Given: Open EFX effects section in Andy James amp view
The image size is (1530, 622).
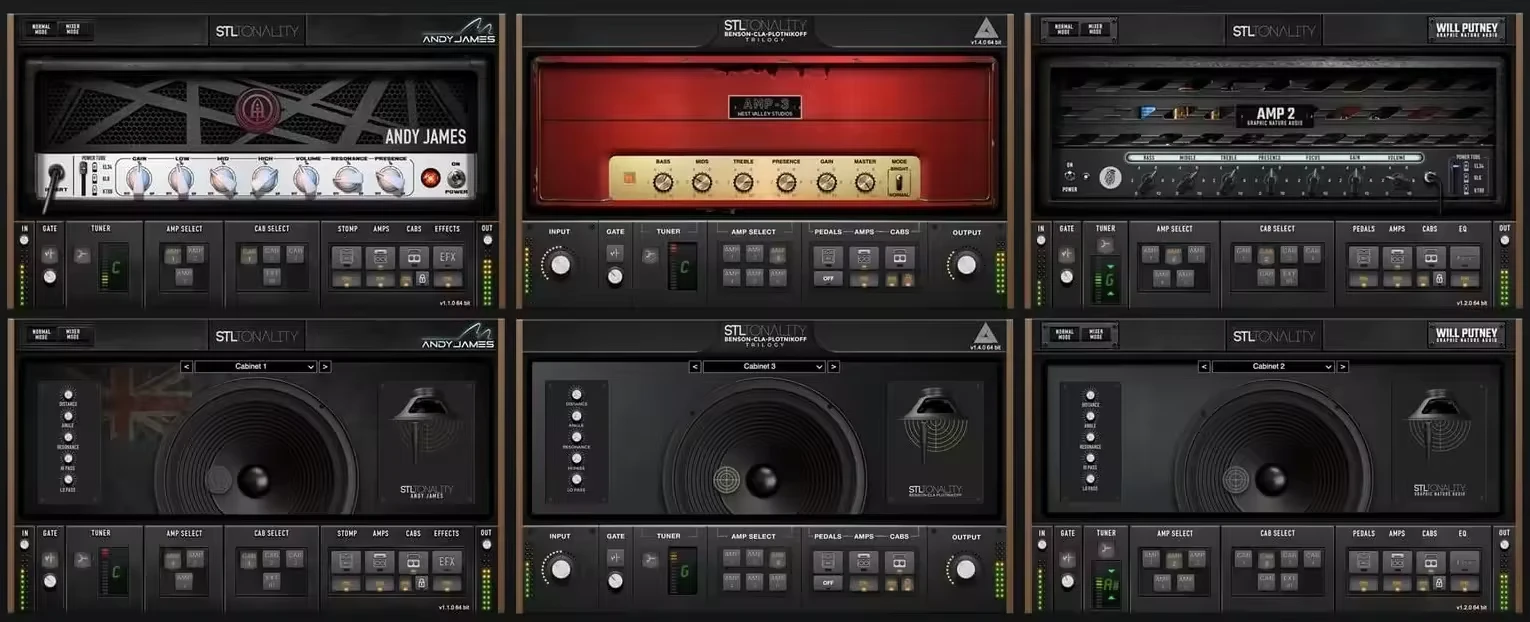Looking at the screenshot, I should pos(447,257).
